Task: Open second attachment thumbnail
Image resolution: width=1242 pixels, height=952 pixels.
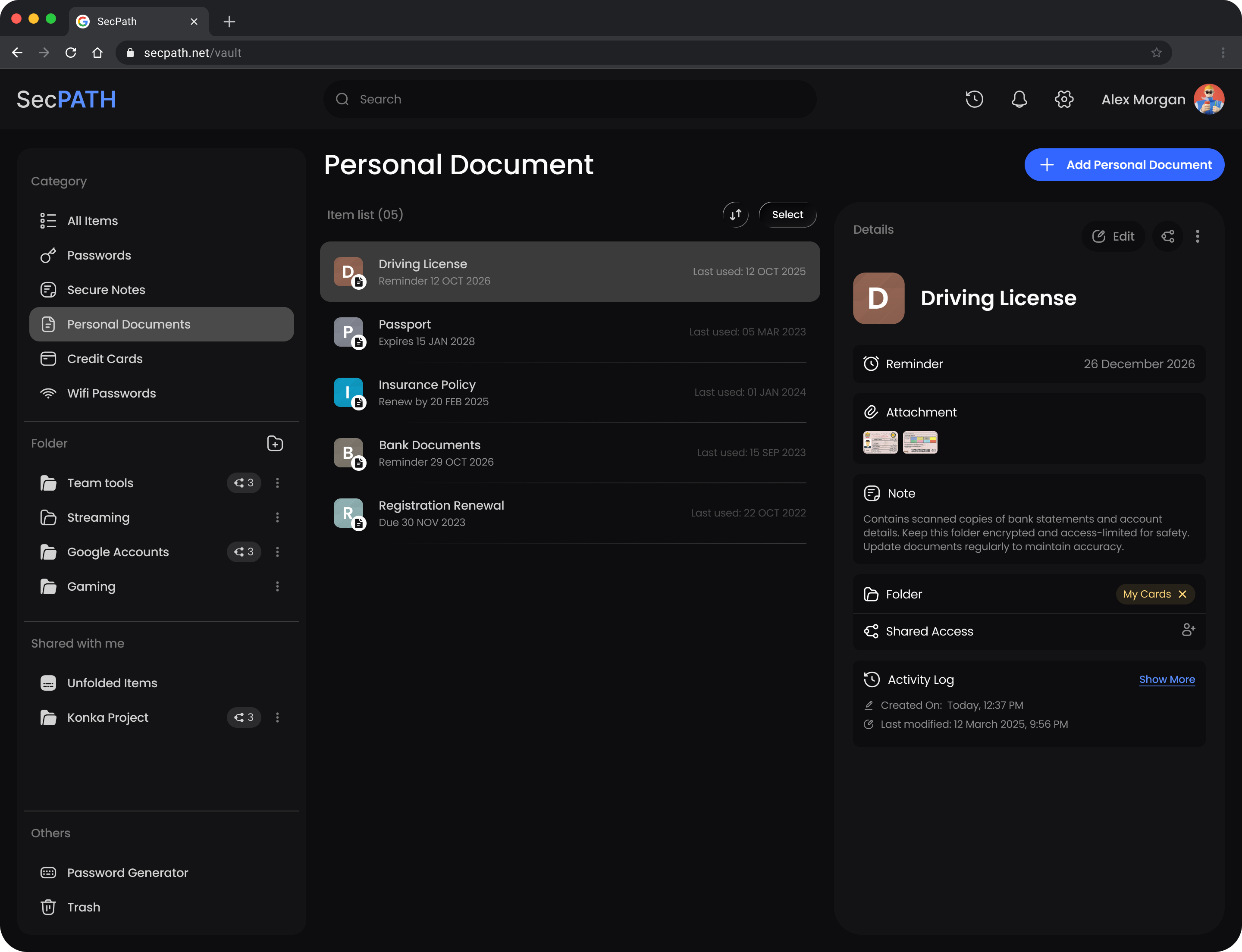Action: pyautogui.click(x=920, y=442)
